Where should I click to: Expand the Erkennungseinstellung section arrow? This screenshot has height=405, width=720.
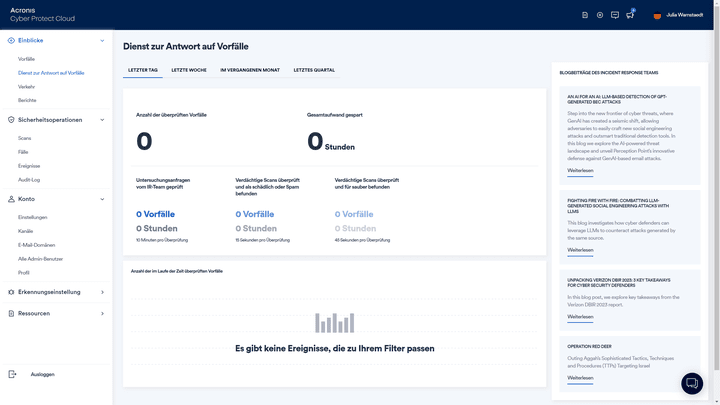102,292
